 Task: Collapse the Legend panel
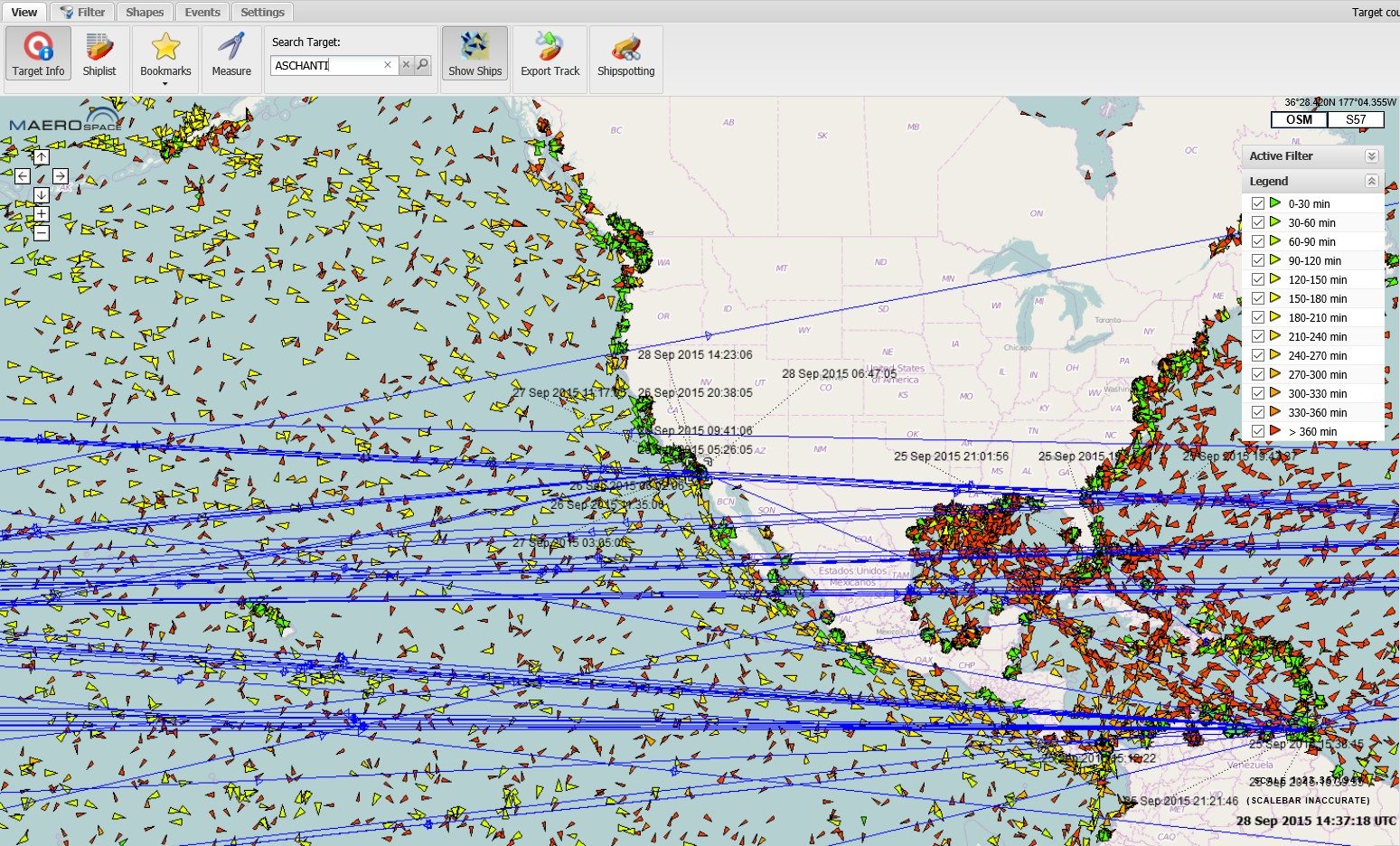1371,182
